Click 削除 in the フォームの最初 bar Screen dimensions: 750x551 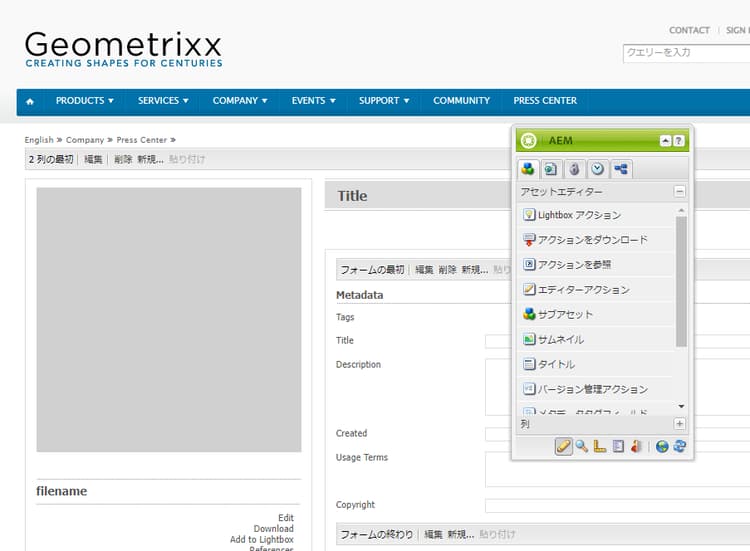447,270
